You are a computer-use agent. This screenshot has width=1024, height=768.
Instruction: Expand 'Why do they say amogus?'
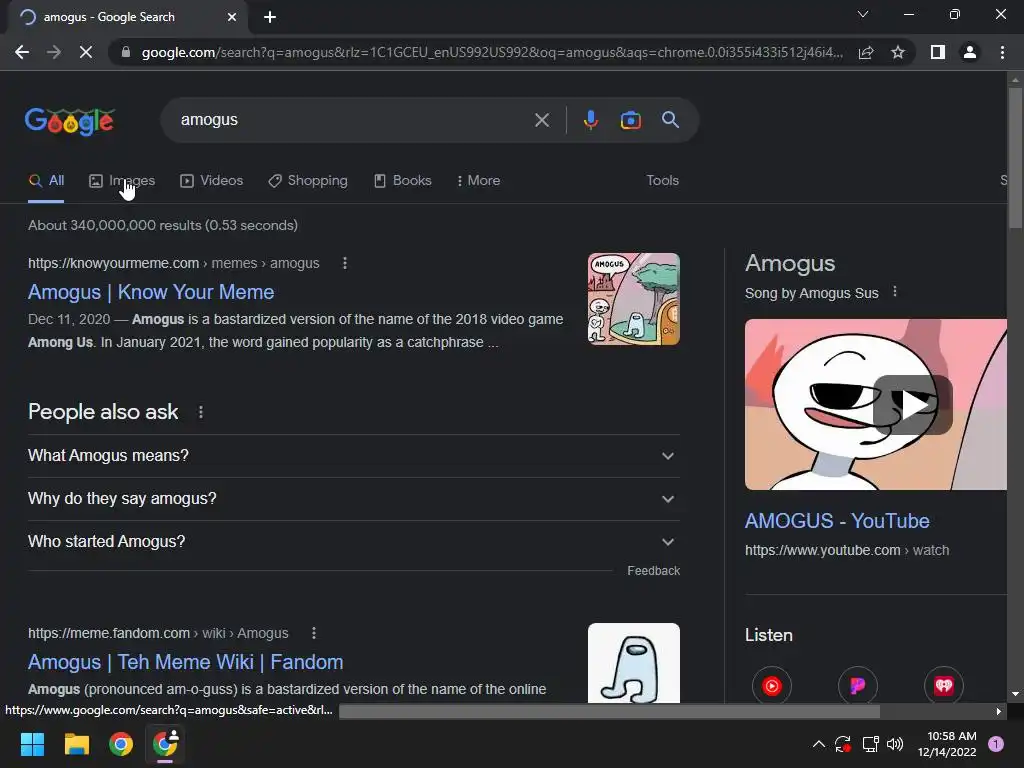tap(353, 499)
